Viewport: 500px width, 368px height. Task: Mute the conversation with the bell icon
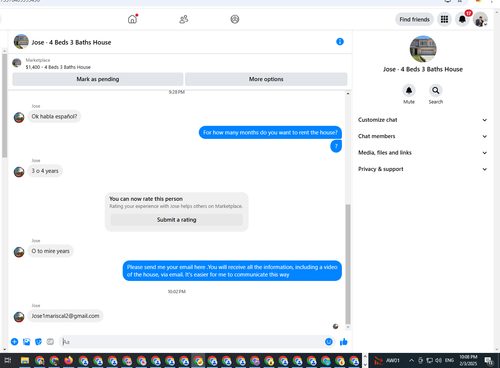pos(409,90)
